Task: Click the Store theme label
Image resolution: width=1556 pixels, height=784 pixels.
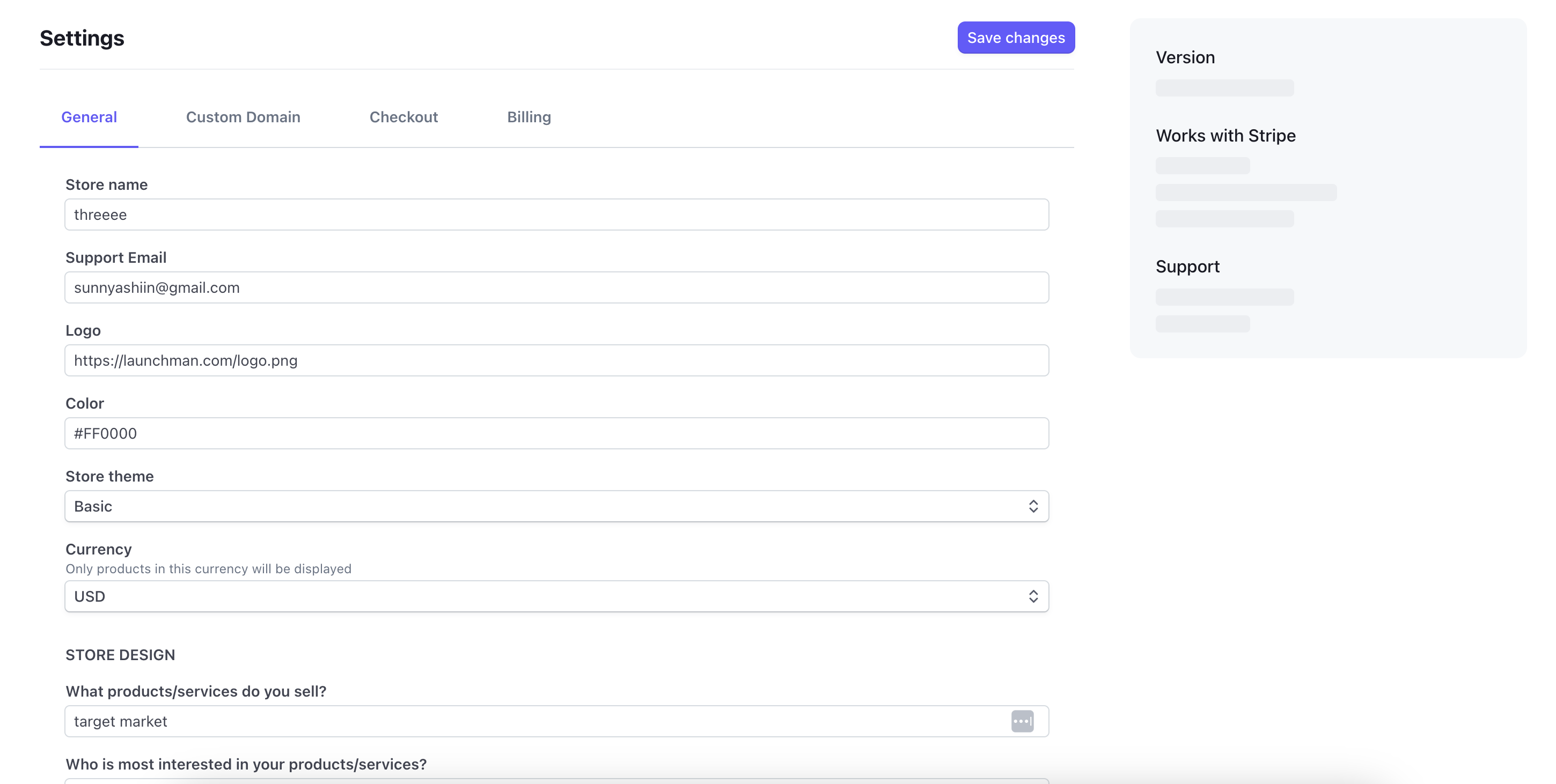Action: [x=109, y=476]
